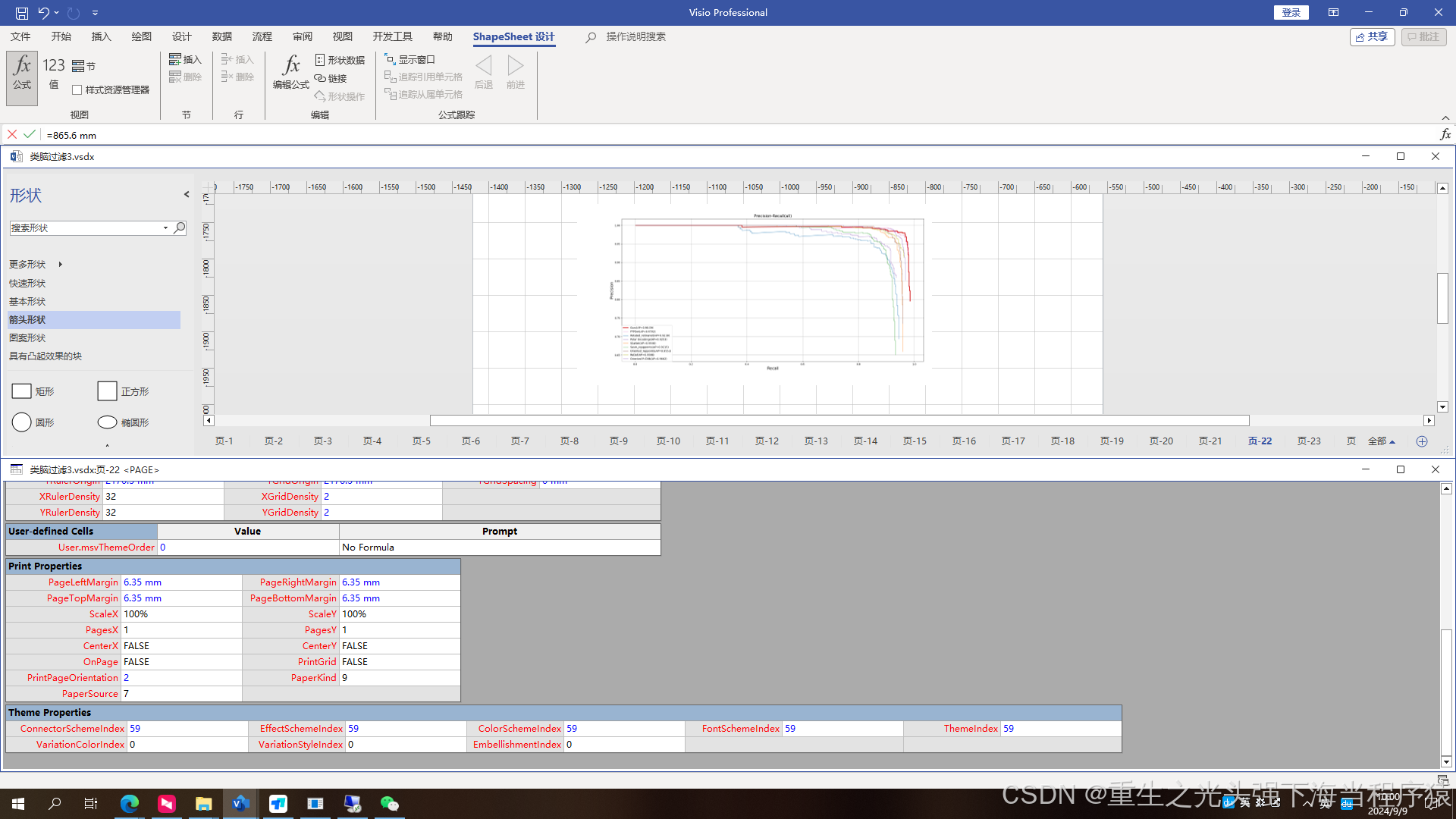
Task: Save the document from Quick Access
Action: click(x=22, y=13)
